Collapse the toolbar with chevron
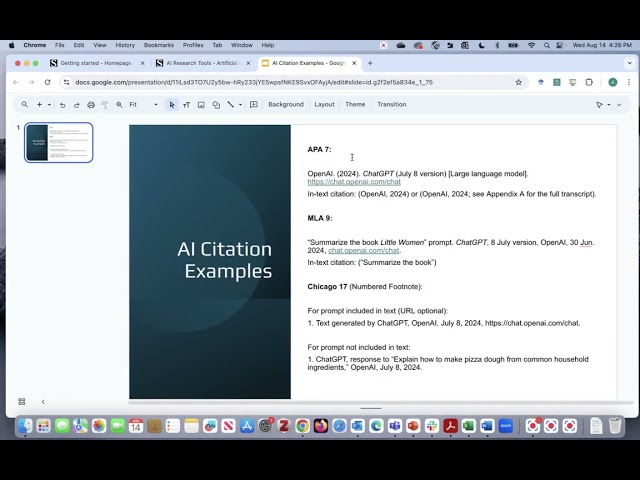 tap(619, 105)
